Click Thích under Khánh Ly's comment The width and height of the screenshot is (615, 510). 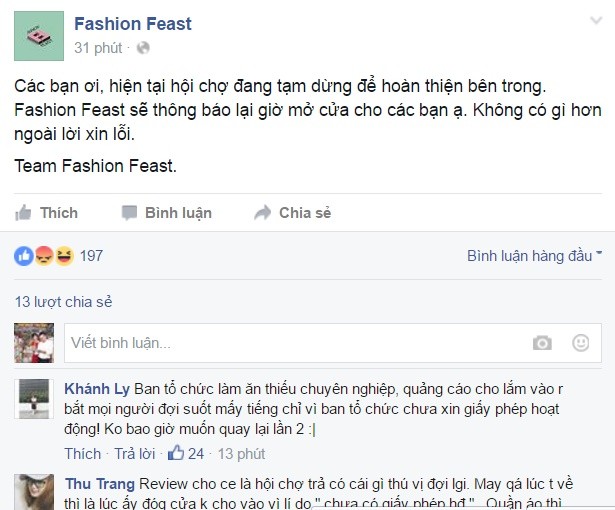(x=83, y=453)
